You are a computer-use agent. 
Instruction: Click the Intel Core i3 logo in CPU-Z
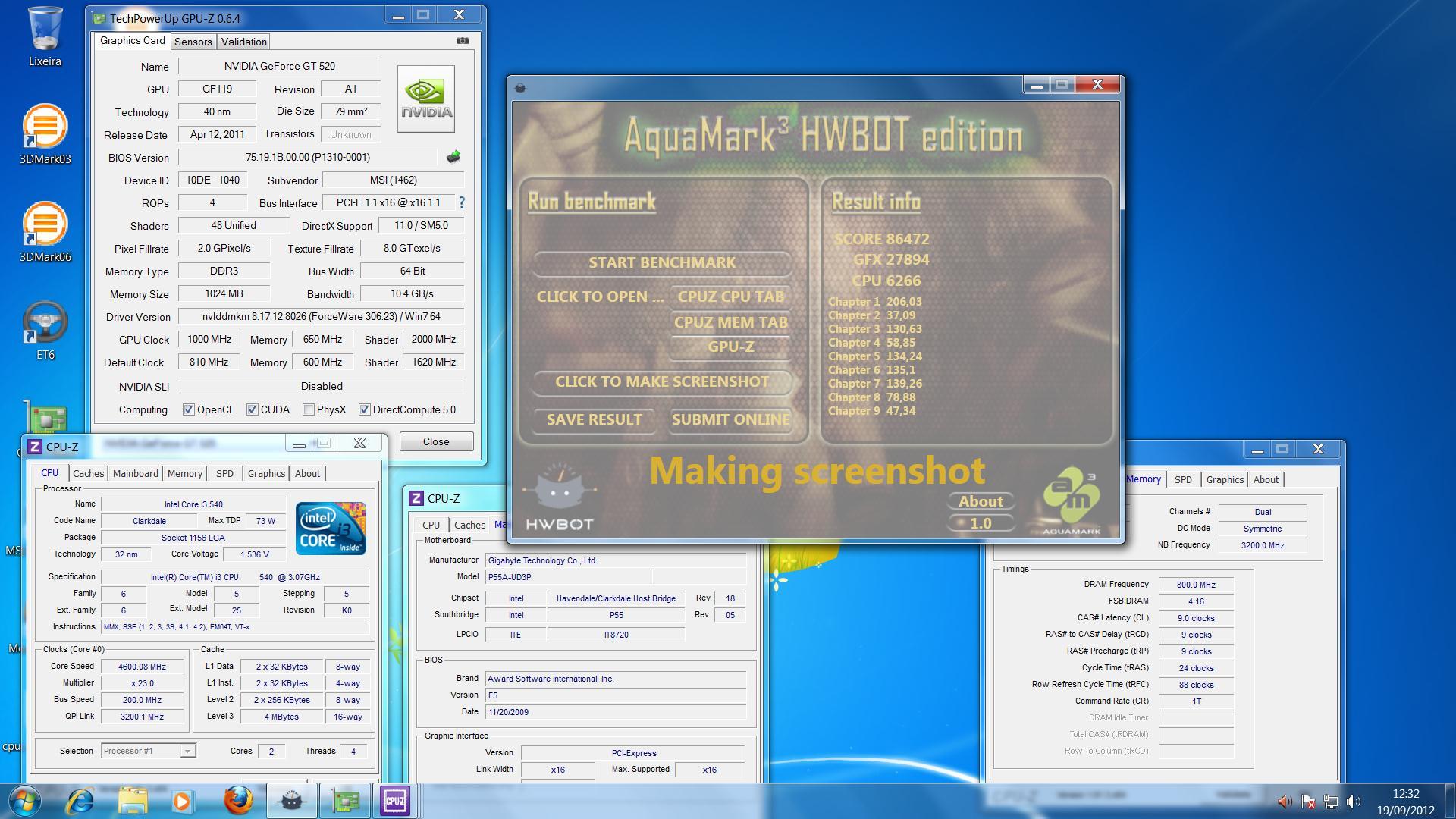coord(331,528)
